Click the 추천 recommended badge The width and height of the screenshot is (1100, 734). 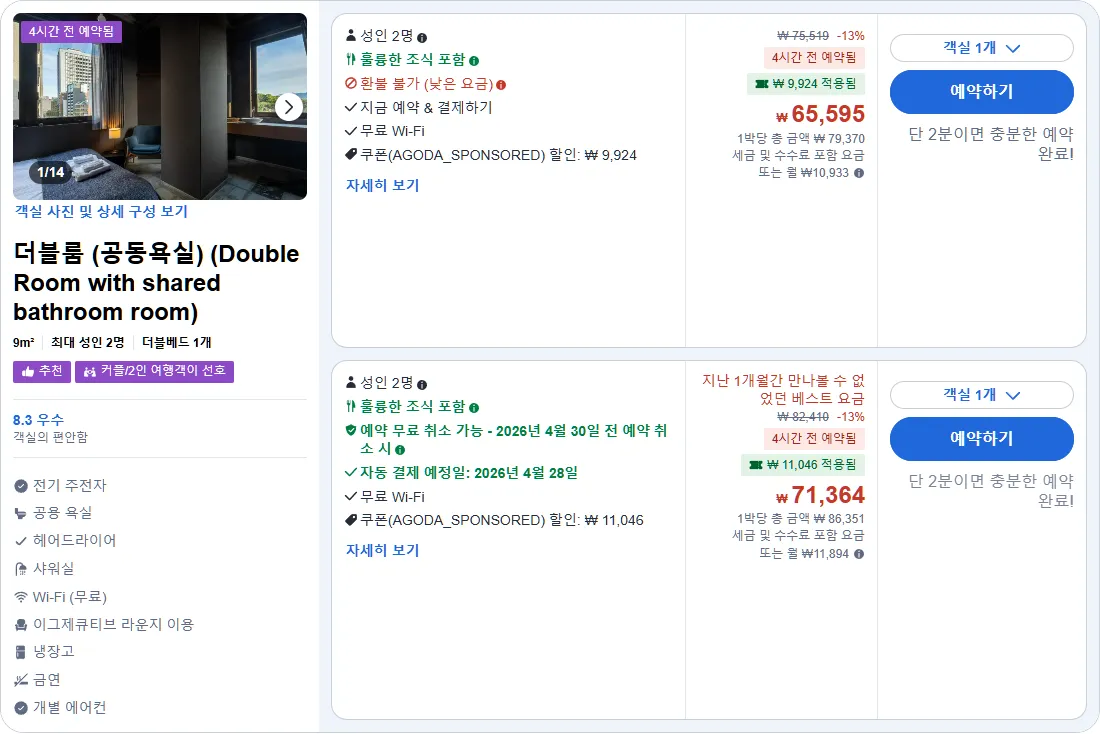(x=42, y=371)
